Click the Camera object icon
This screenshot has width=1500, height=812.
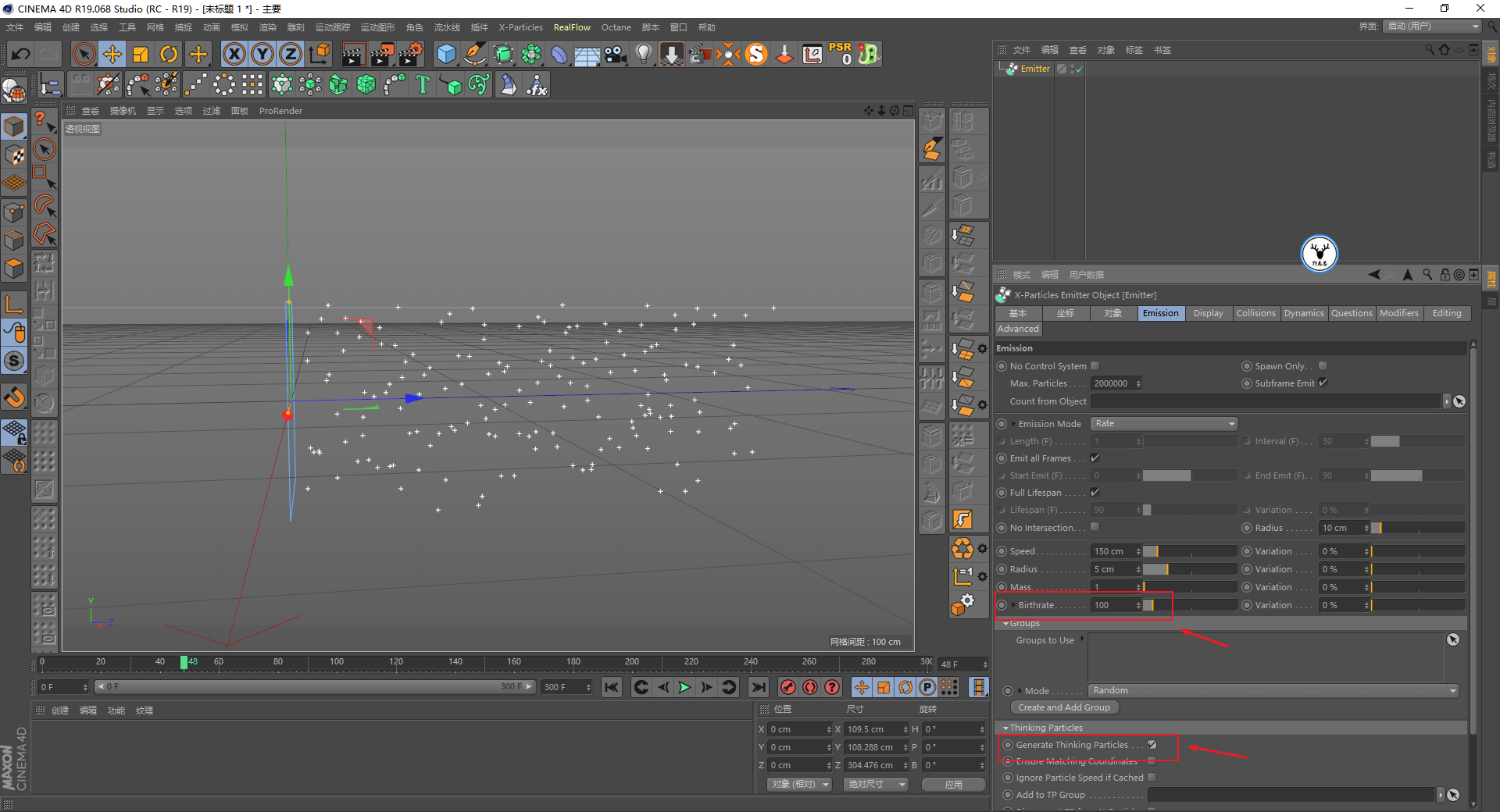tap(616, 54)
